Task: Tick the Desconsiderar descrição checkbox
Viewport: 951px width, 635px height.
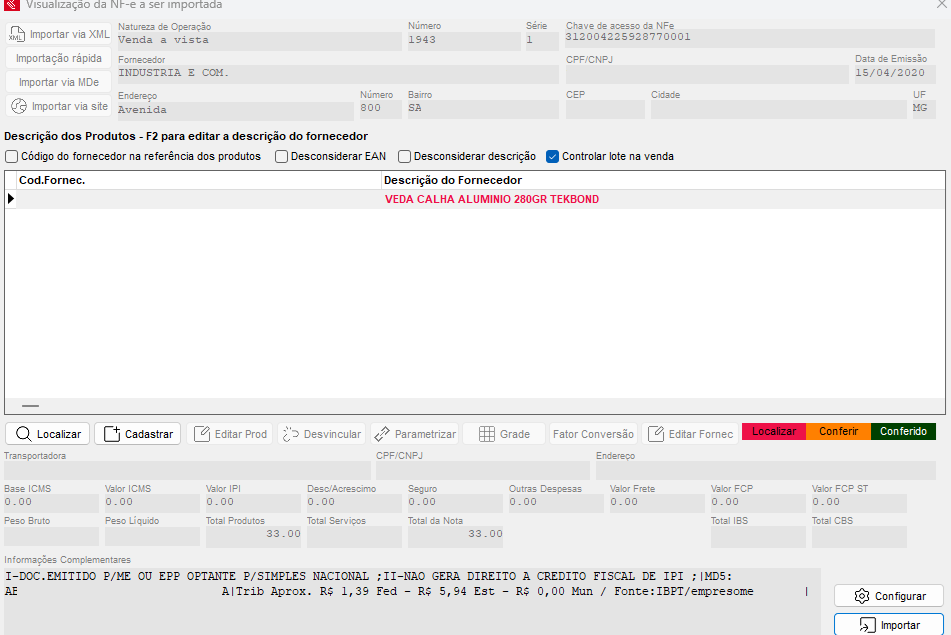Action: point(405,156)
